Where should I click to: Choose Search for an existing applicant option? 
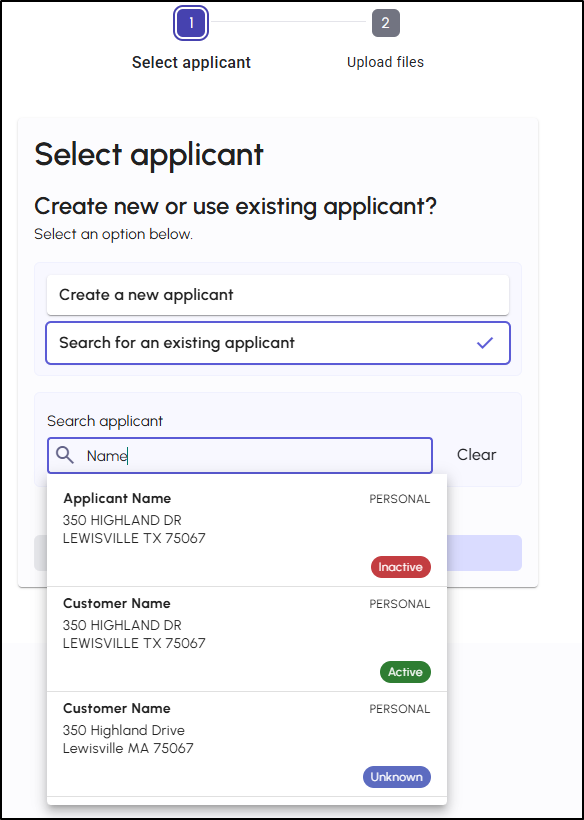(278, 343)
